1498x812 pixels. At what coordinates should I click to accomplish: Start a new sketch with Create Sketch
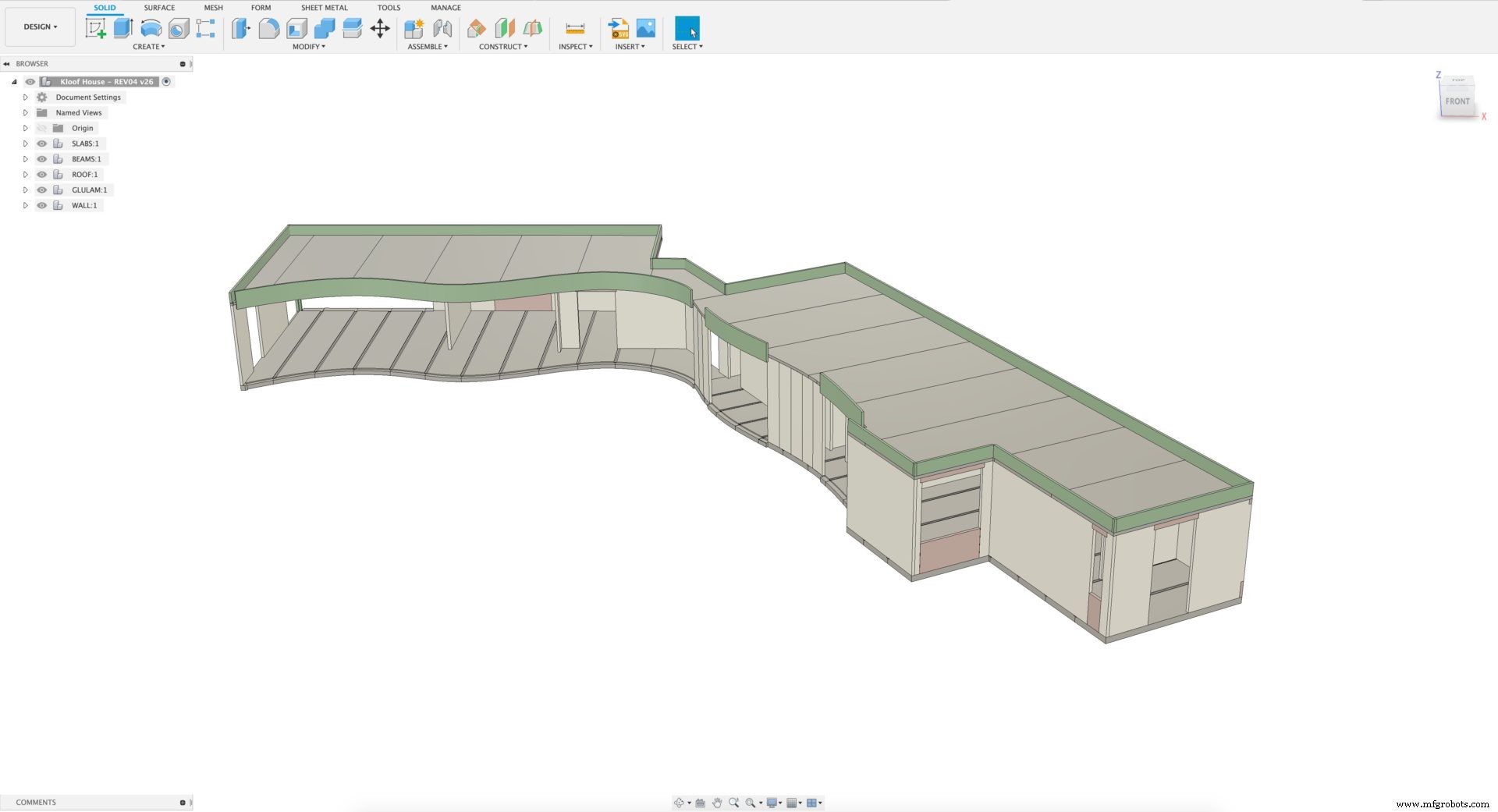click(x=95, y=28)
